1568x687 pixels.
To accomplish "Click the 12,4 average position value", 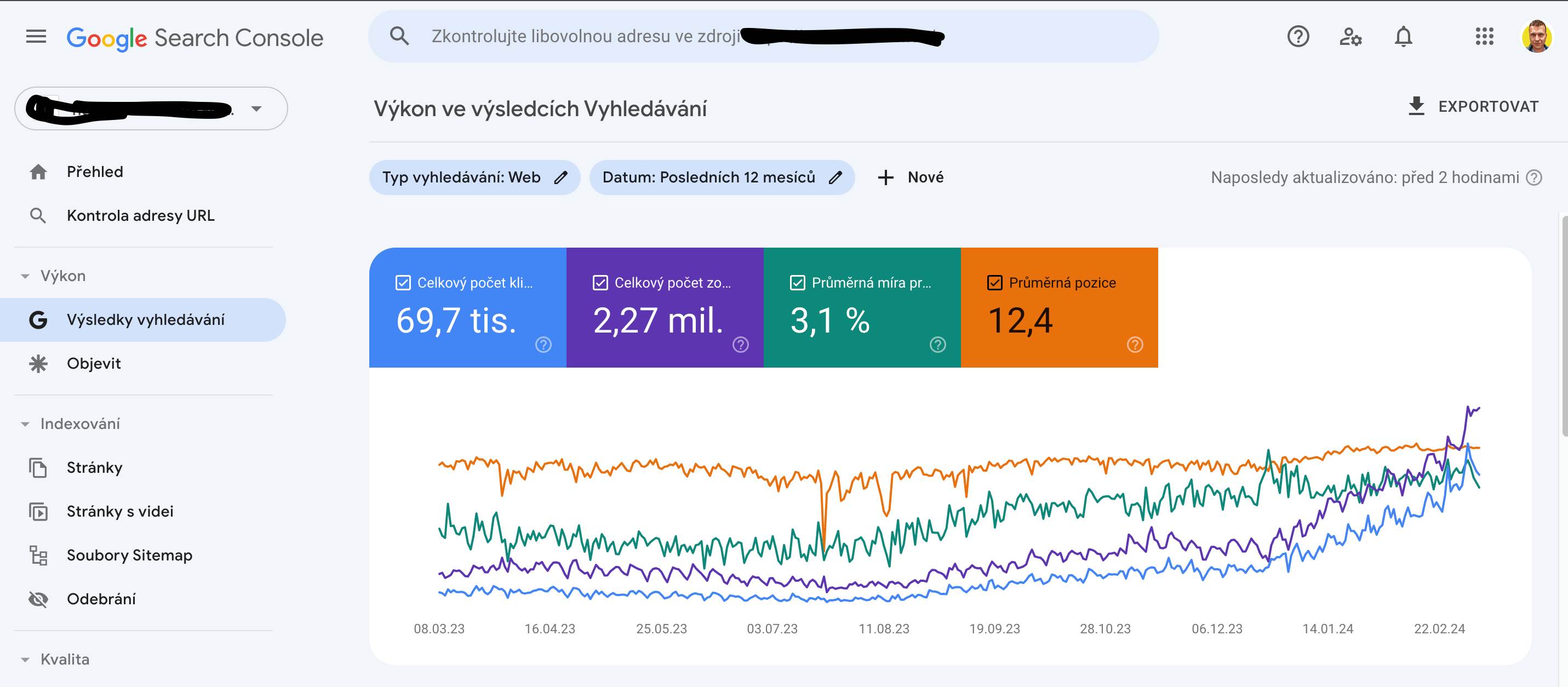I will coord(1020,320).
